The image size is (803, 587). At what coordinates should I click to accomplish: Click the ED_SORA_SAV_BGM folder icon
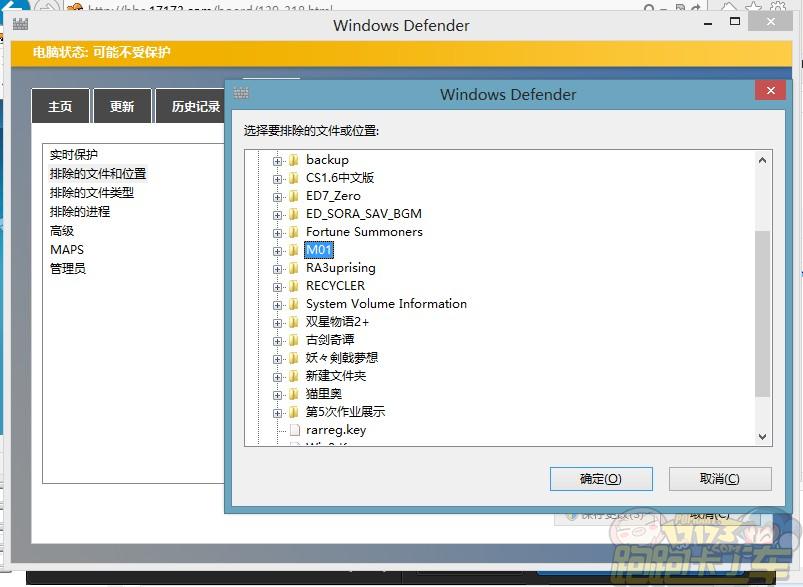(x=294, y=214)
